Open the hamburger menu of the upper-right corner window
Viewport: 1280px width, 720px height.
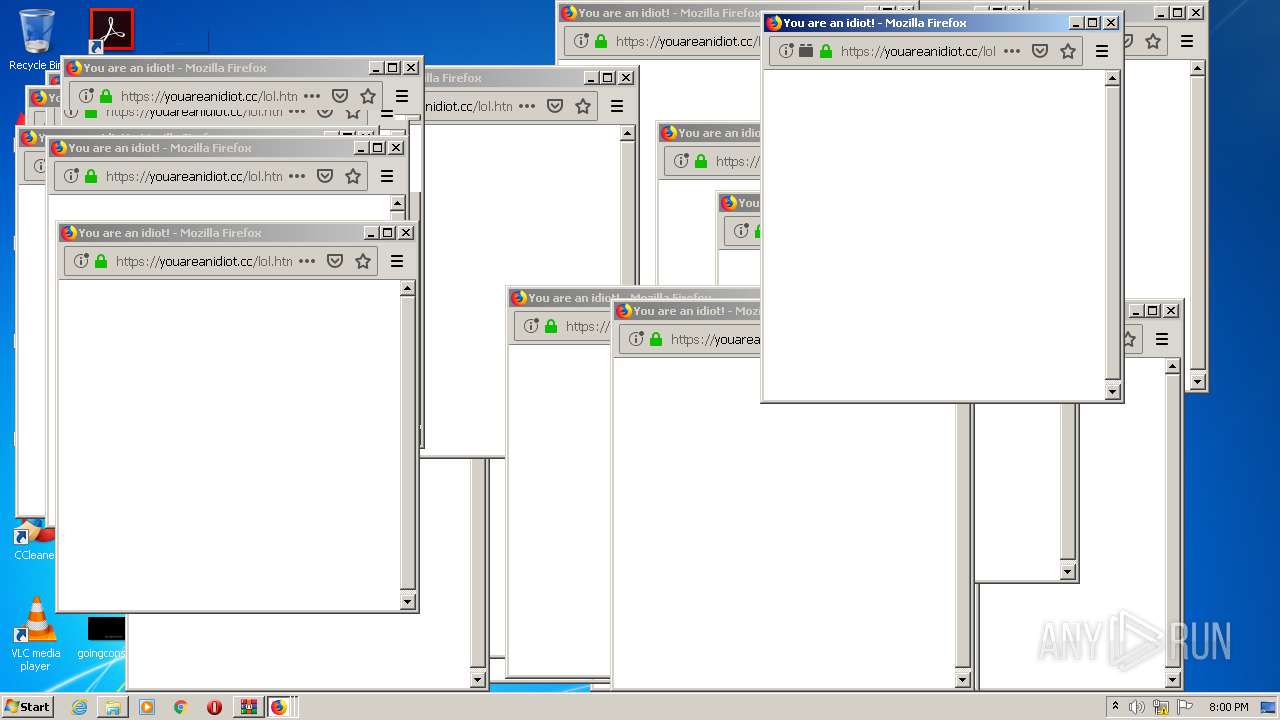click(1187, 41)
